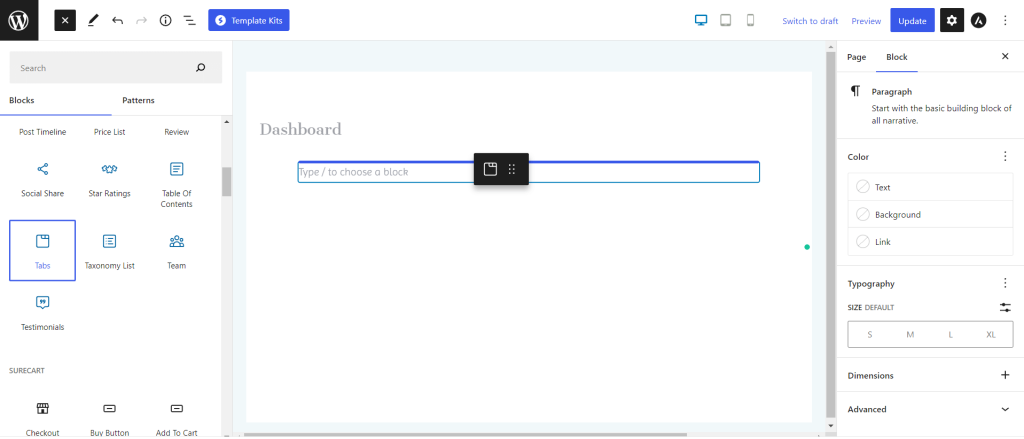Open the top bar options menu

tap(1005, 20)
